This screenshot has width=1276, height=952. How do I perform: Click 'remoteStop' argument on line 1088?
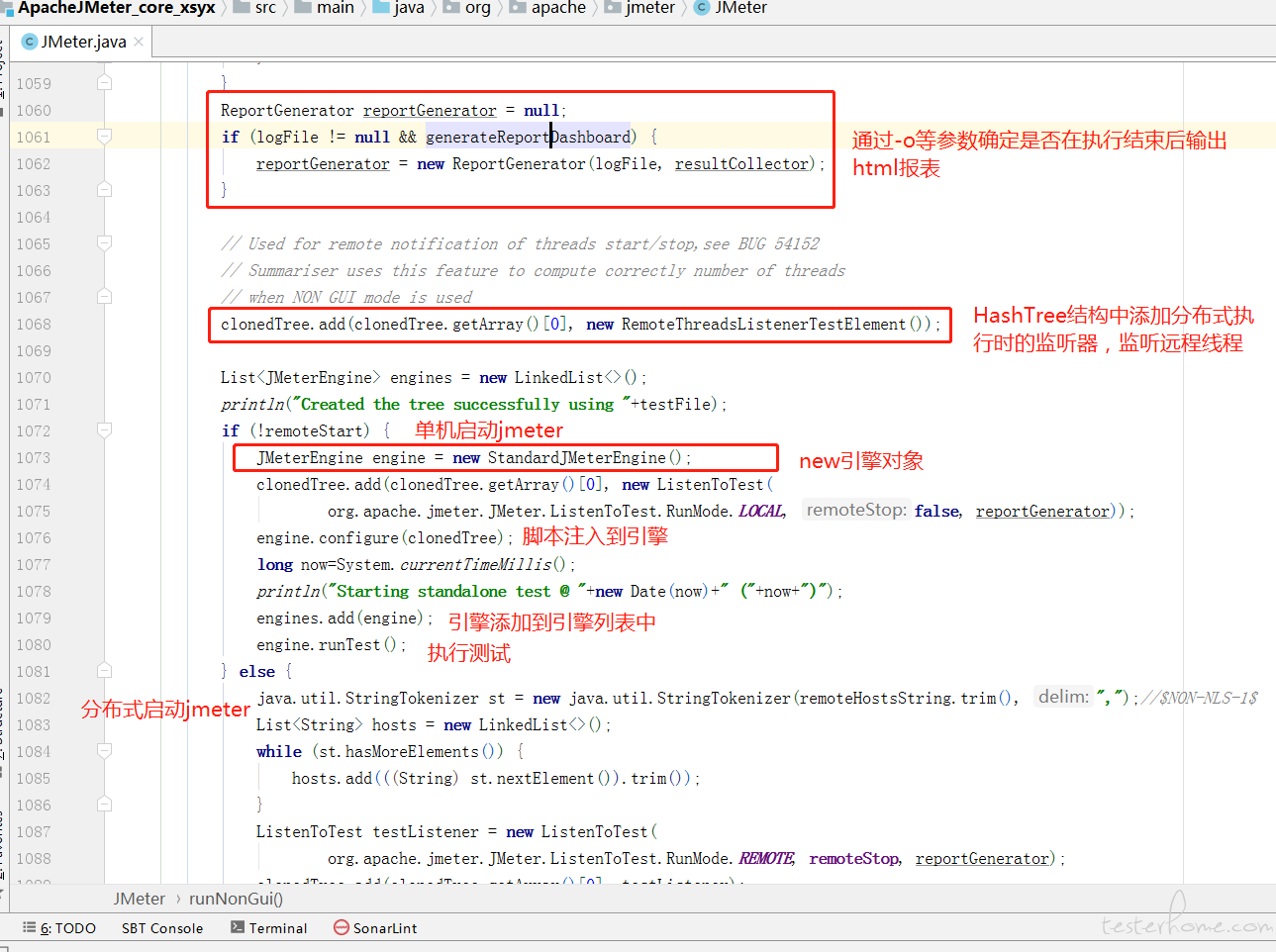pos(853,859)
